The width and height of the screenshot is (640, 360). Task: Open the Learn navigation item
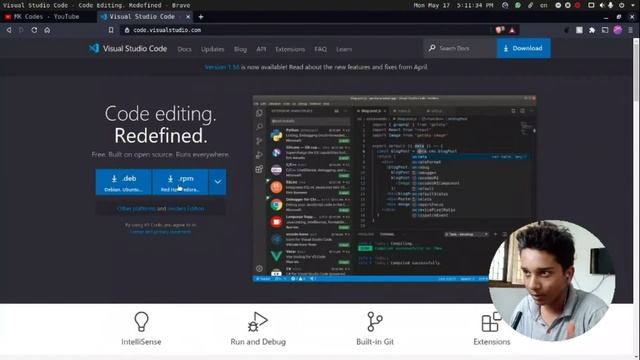344,49
